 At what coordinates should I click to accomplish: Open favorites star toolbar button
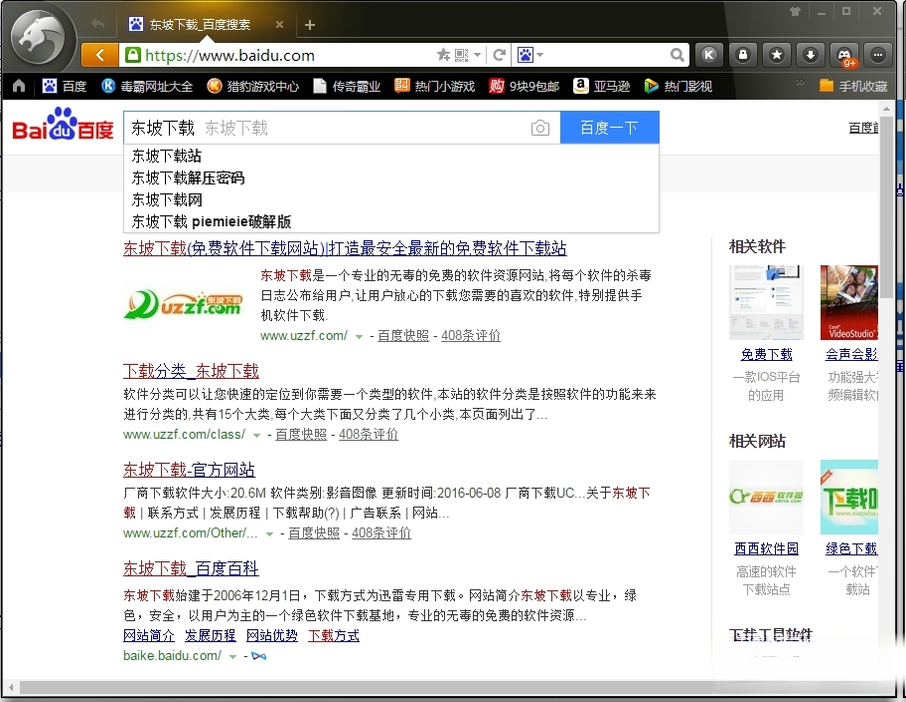[777, 55]
